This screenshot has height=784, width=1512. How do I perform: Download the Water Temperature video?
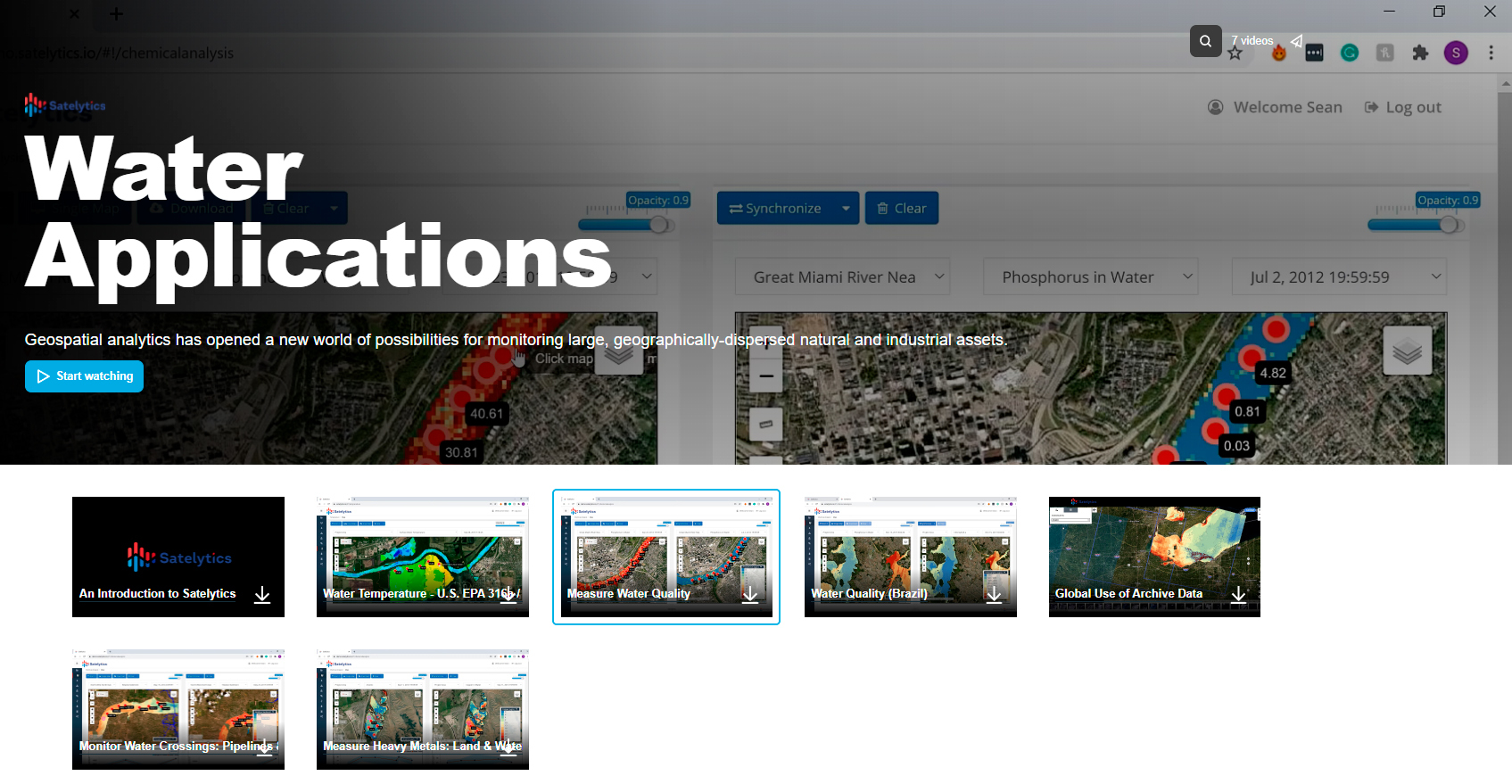[507, 595]
